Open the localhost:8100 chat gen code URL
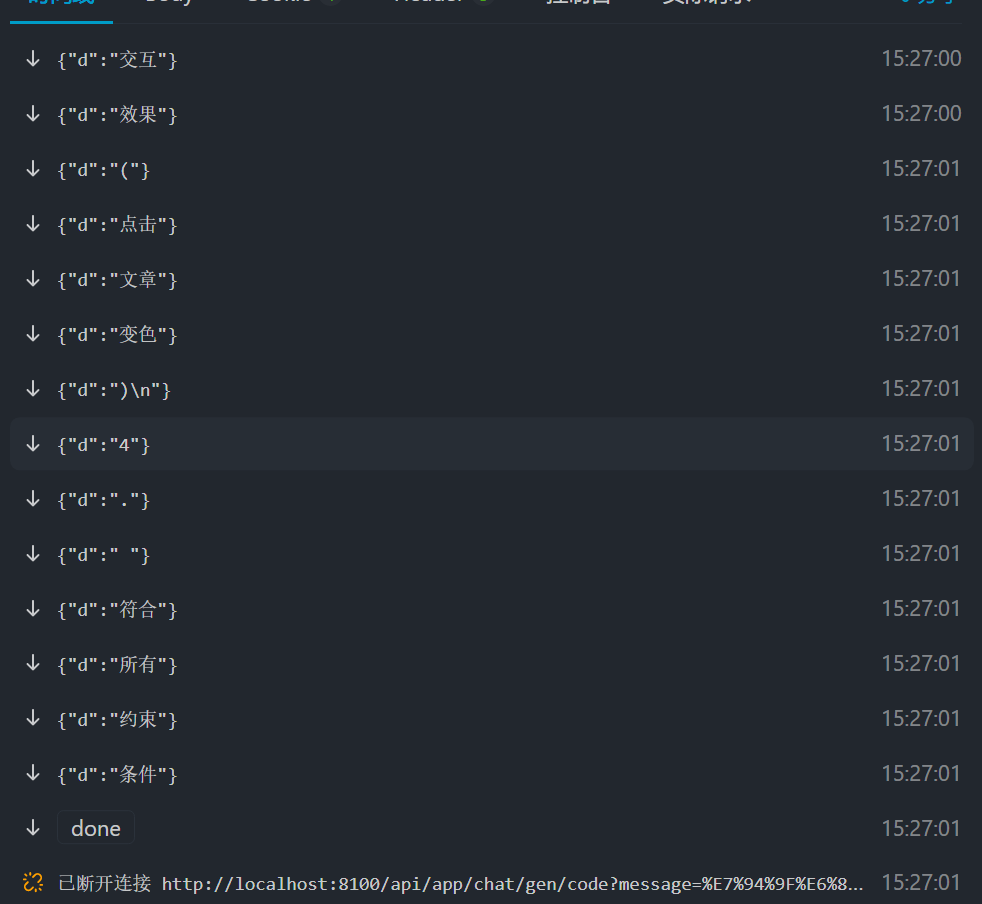 pyautogui.click(x=512, y=883)
